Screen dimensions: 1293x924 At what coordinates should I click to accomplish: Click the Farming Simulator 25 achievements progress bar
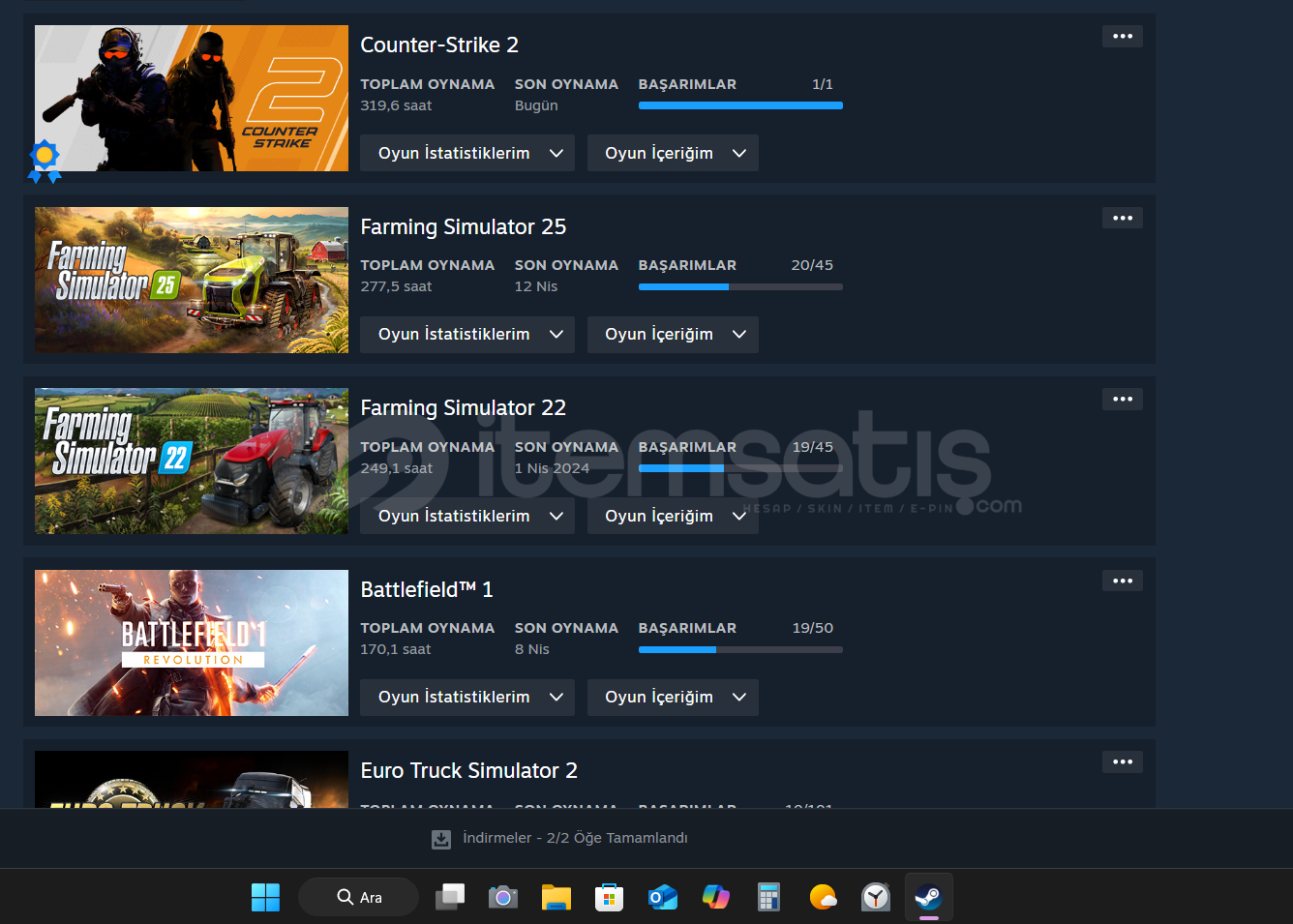(x=740, y=286)
